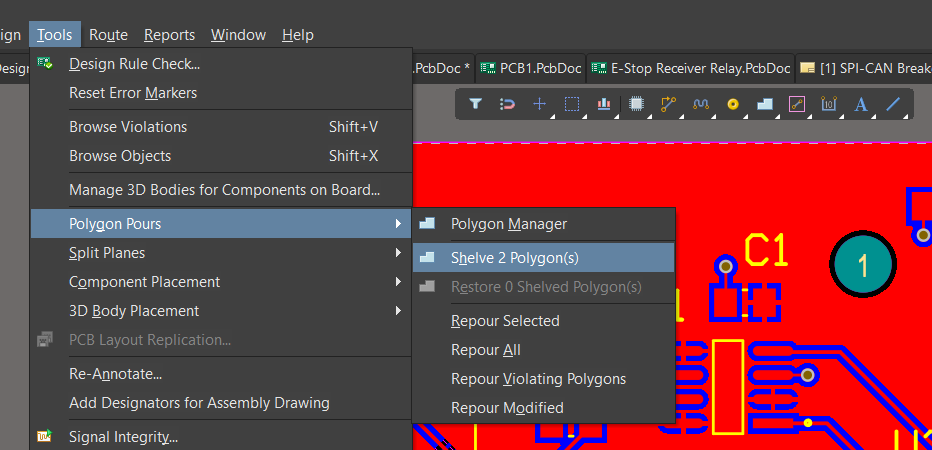Choose Shelve 2 Polygon(s)
932x450 pixels.
coord(544,257)
